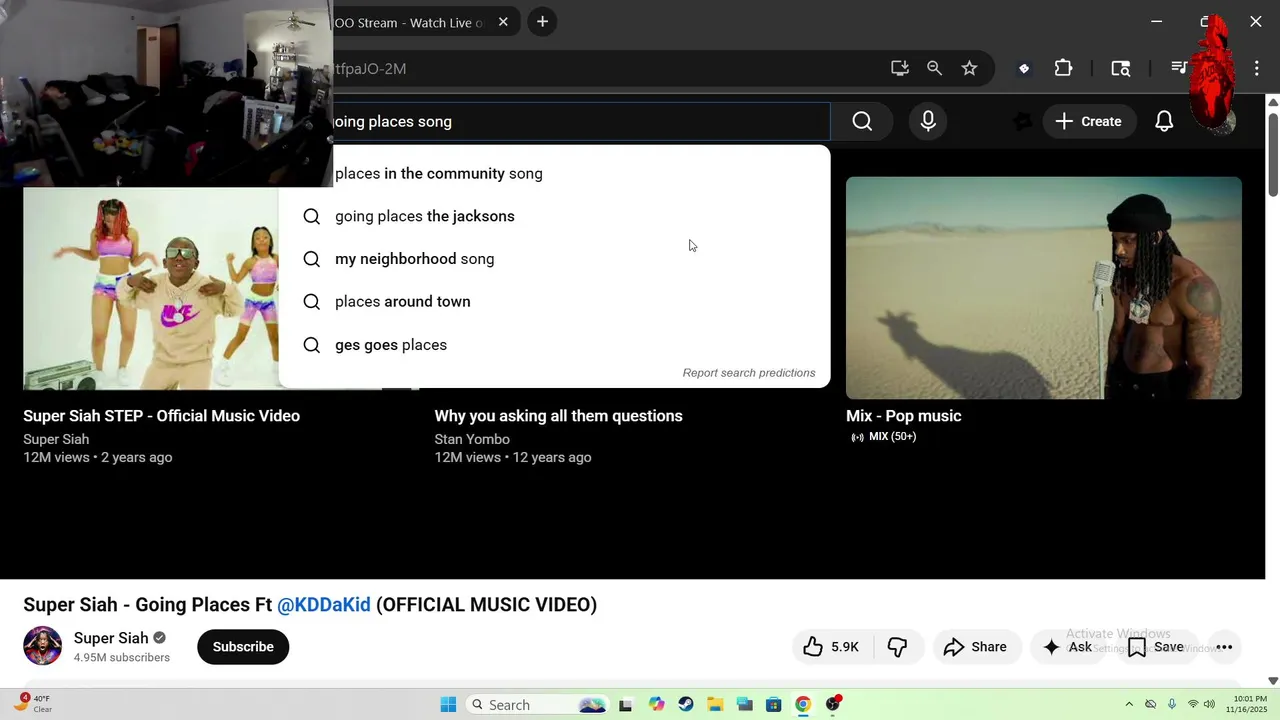Choose suggestion 'my neighborhood song'
Image resolution: width=1280 pixels, height=720 pixels.
click(554, 259)
